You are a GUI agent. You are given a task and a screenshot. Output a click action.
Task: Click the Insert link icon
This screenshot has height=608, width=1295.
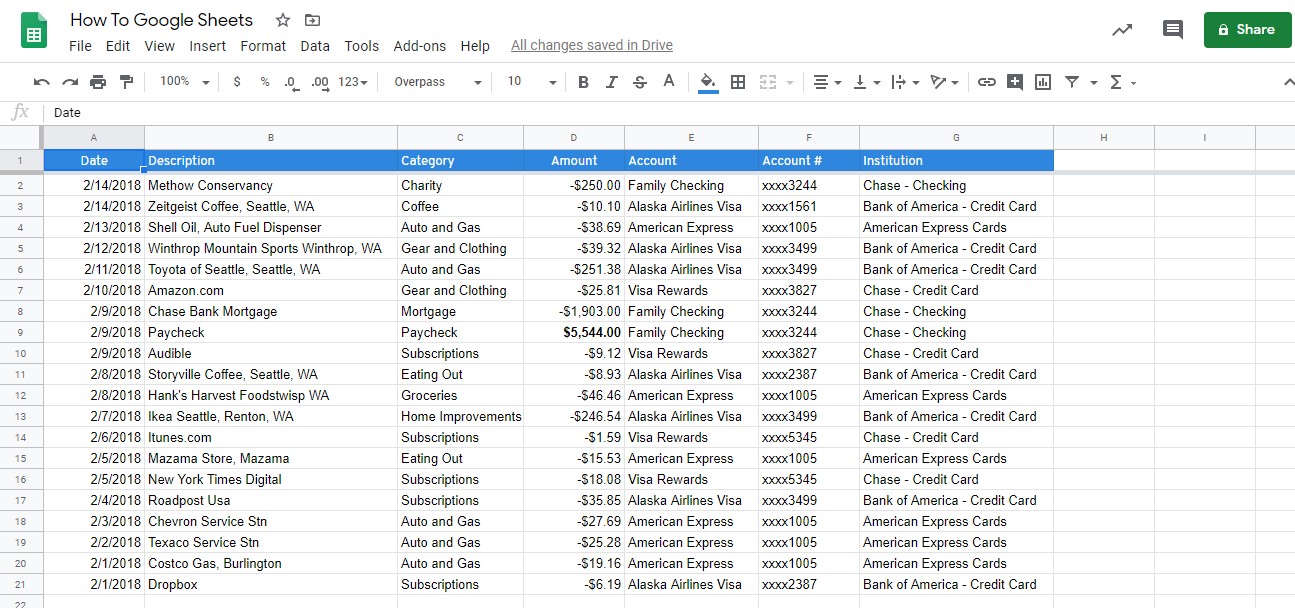pyautogui.click(x=987, y=82)
